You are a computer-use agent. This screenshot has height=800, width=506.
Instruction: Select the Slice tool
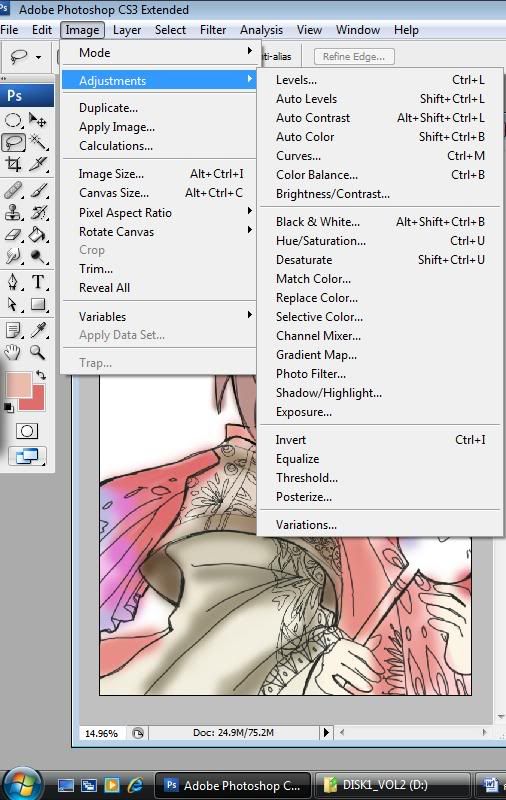point(38,164)
